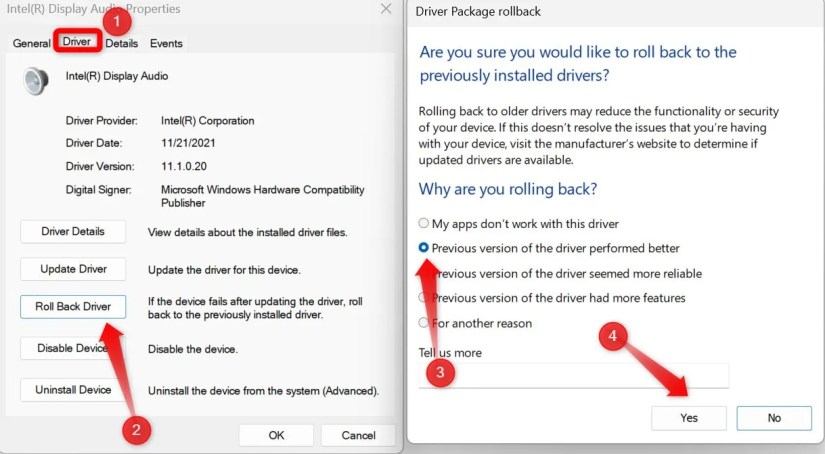Cancel the properties dialog
This screenshot has height=454, width=825.
358,435
